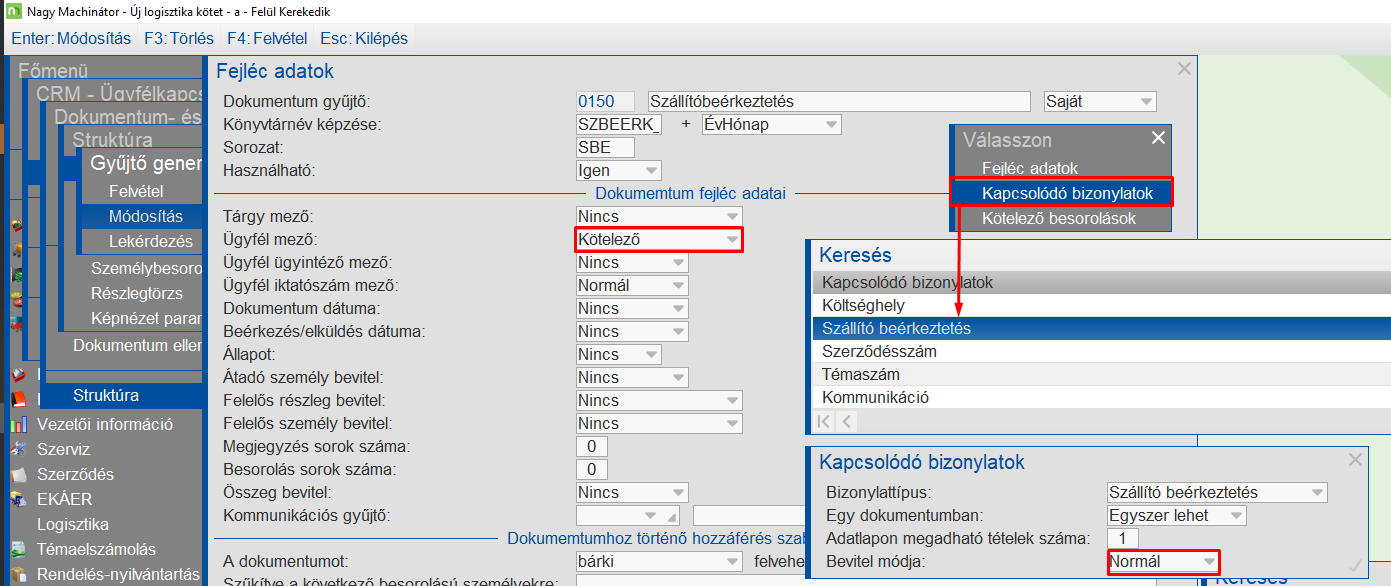The image size is (1391, 586).
Task: Click the Szerződés icon in sidebar
Action: 18,474
